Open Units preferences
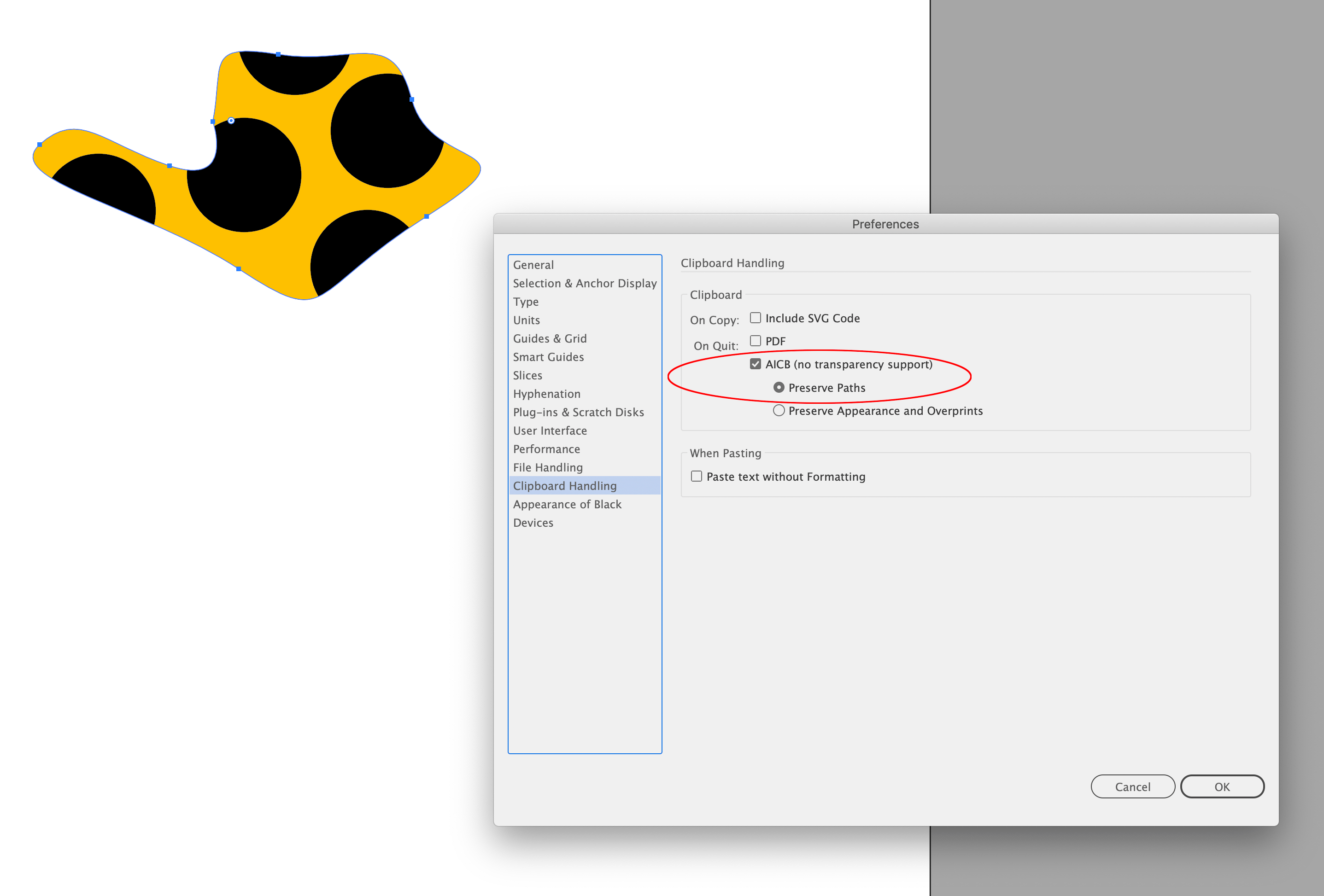This screenshot has width=1324, height=896. (x=526, y=320)
